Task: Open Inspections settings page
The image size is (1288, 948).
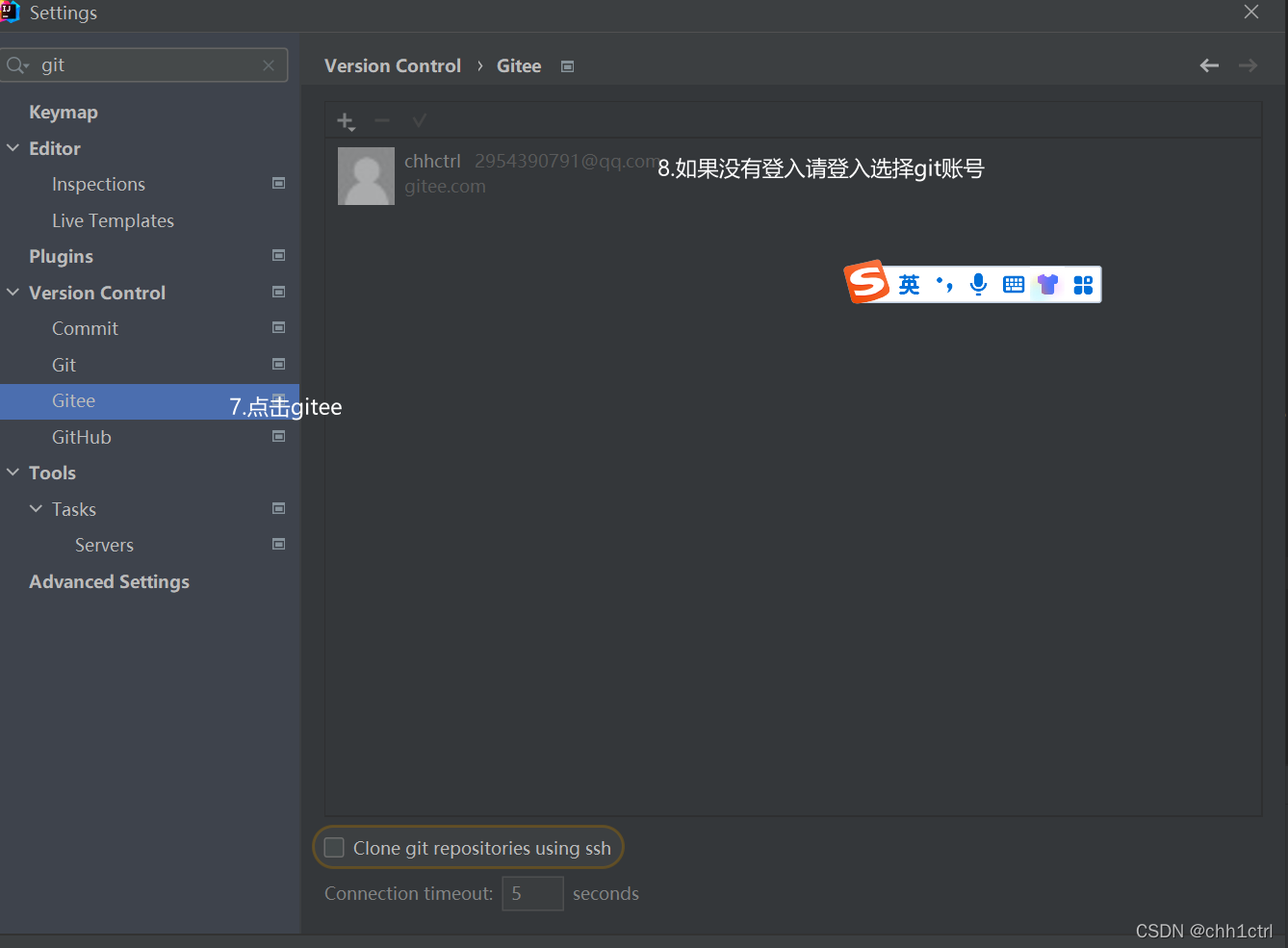Action: (x=98, y=184)
